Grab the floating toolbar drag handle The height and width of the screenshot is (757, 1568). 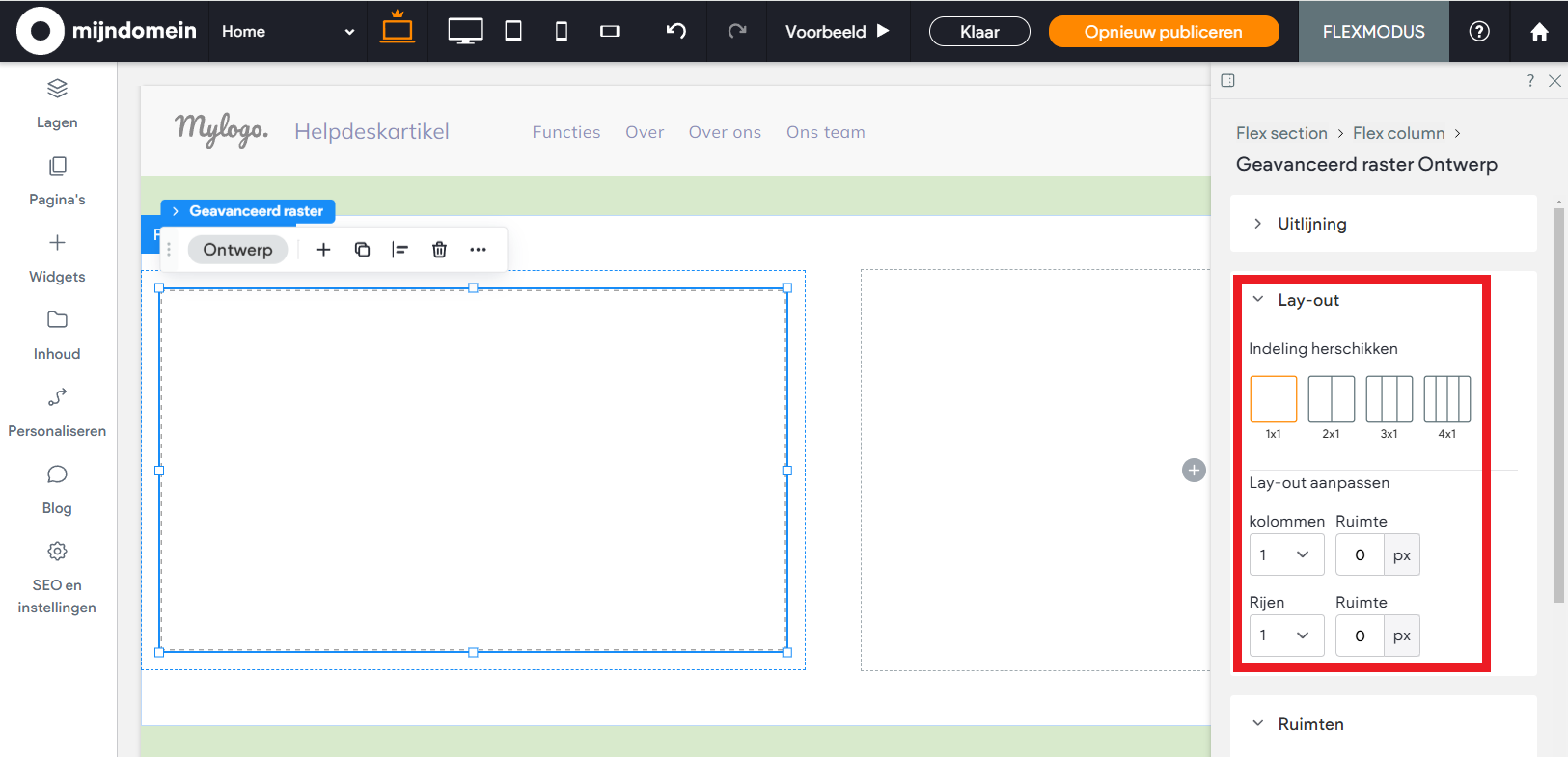[169, 250]
